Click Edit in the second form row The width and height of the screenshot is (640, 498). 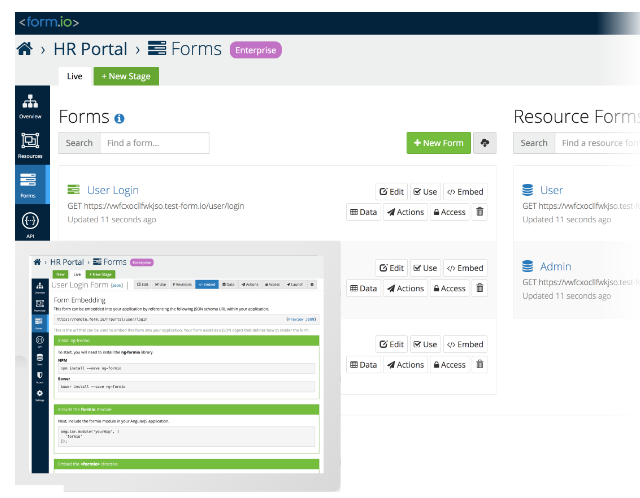(x=391, y=268)
